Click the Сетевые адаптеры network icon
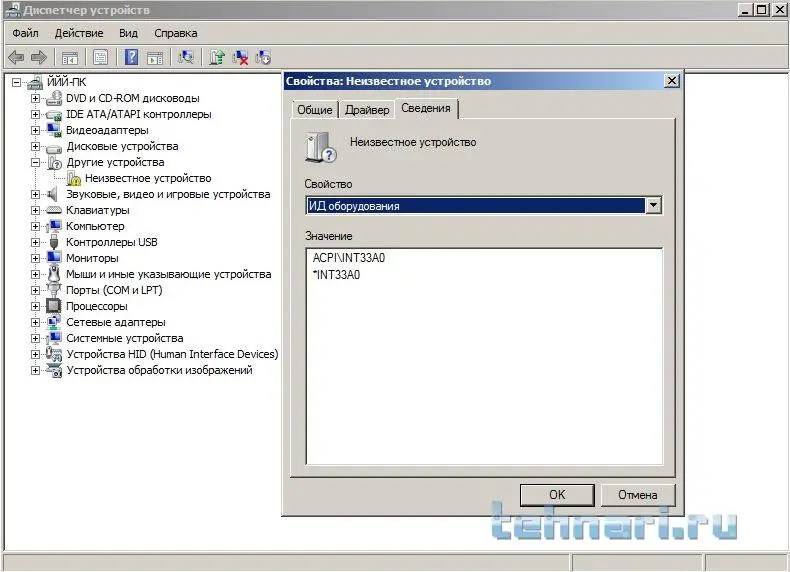This screenshot has width=790, height=572. click(x=54, y=322)
